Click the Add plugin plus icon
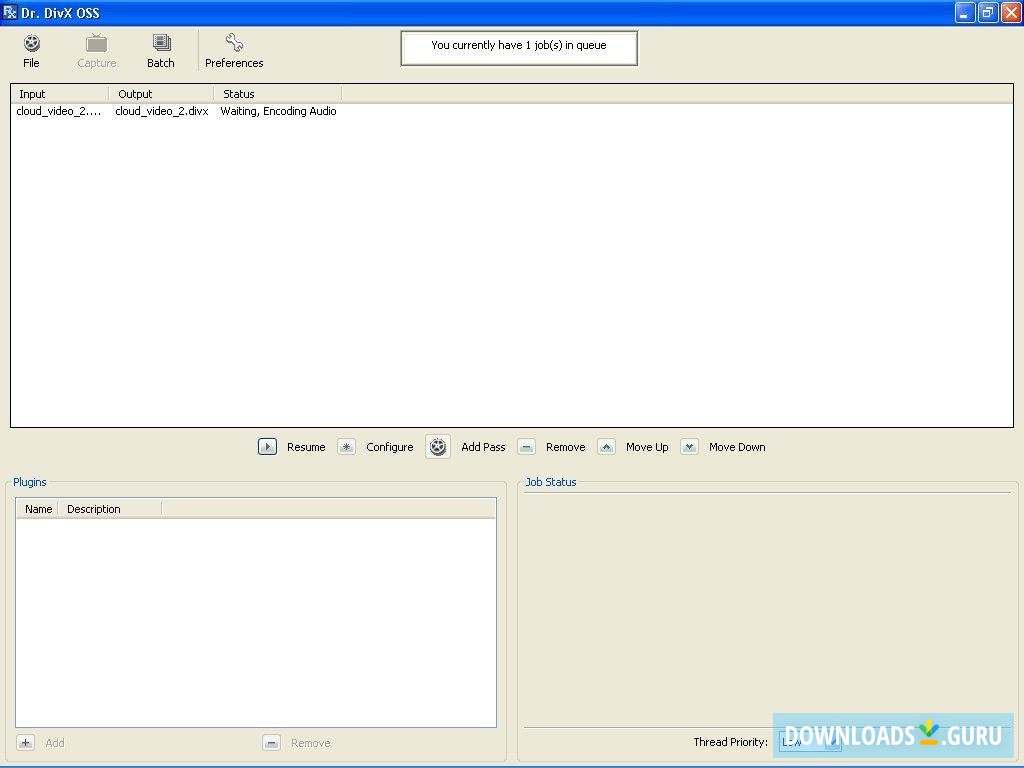The width and height of the screenshot is (1024, 768). [24, 743]
